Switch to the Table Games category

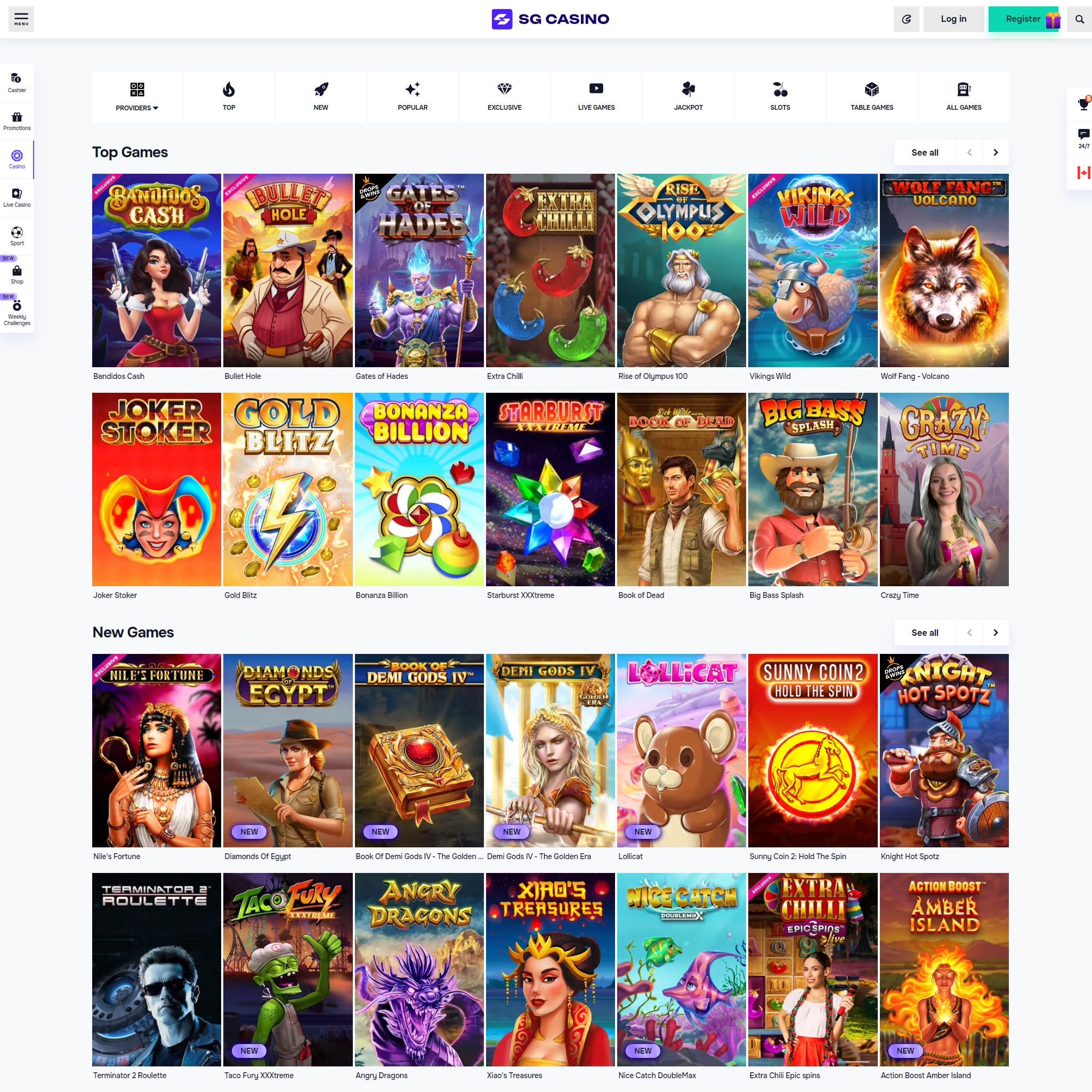click(x=871, y=97)
